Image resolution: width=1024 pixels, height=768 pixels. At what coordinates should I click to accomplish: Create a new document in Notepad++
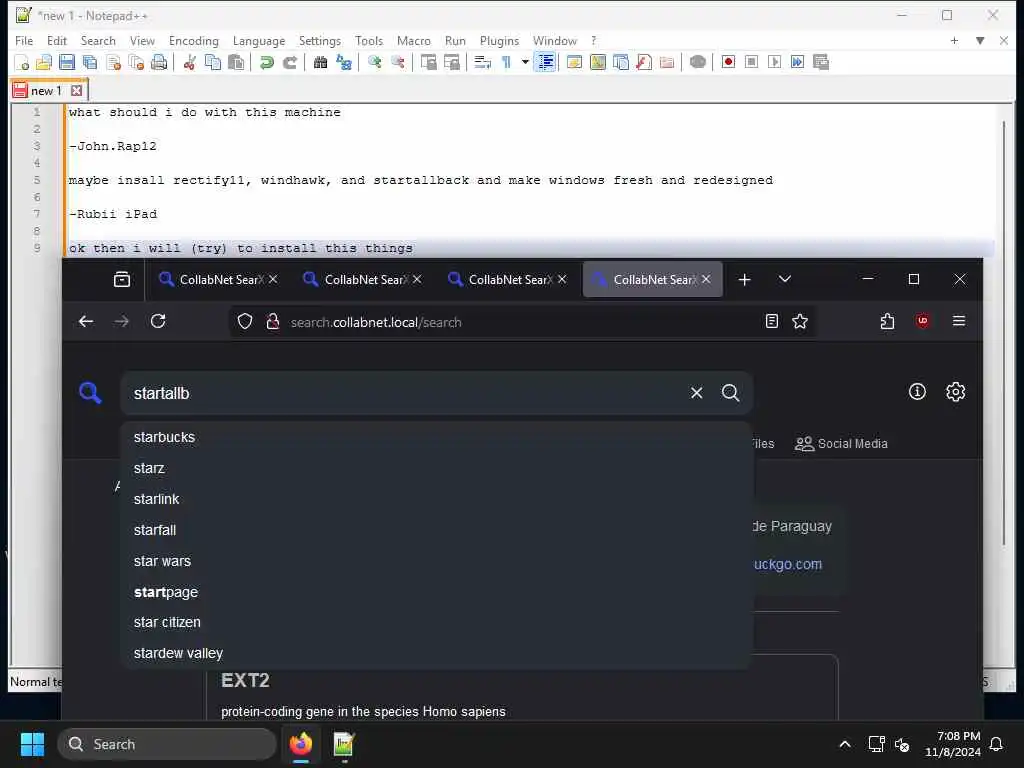(21, 63)
